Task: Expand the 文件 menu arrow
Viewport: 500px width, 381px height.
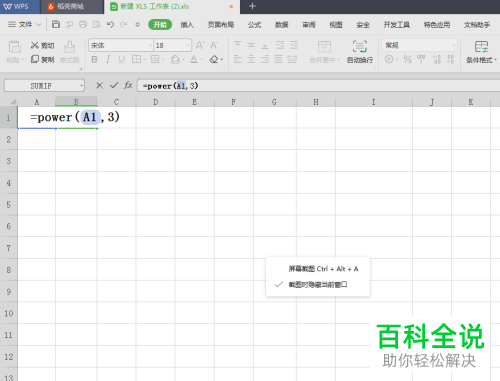Action: [x=39, y=25]
